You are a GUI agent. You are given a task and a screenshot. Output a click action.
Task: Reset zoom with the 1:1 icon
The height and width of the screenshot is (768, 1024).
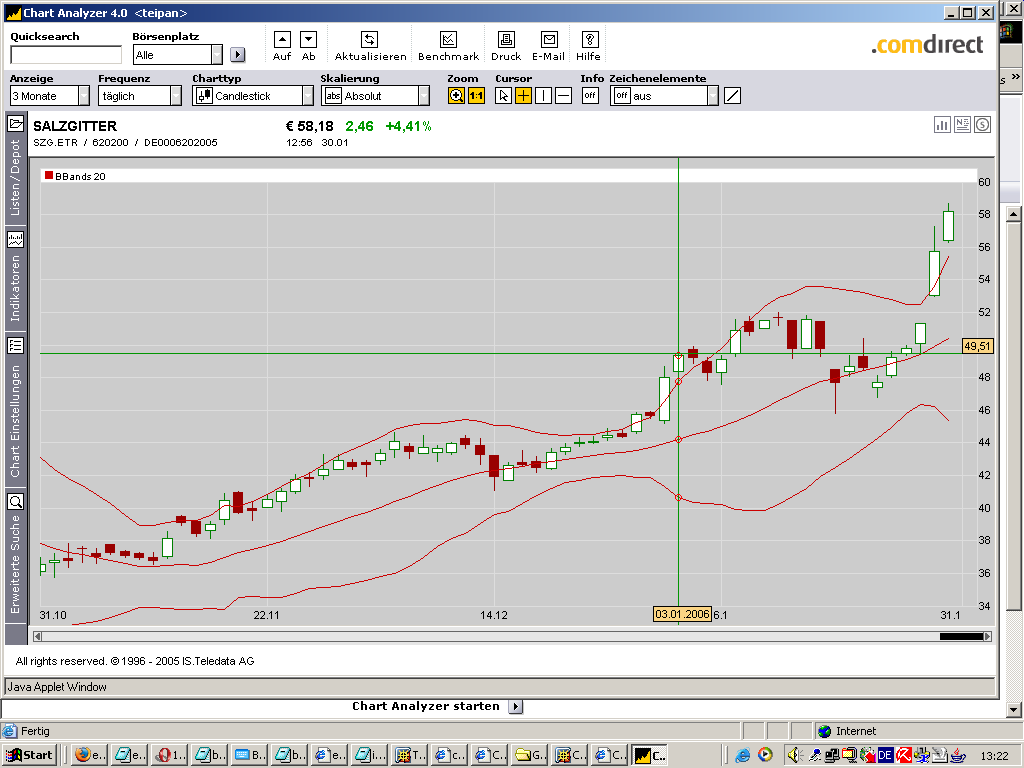476,96
